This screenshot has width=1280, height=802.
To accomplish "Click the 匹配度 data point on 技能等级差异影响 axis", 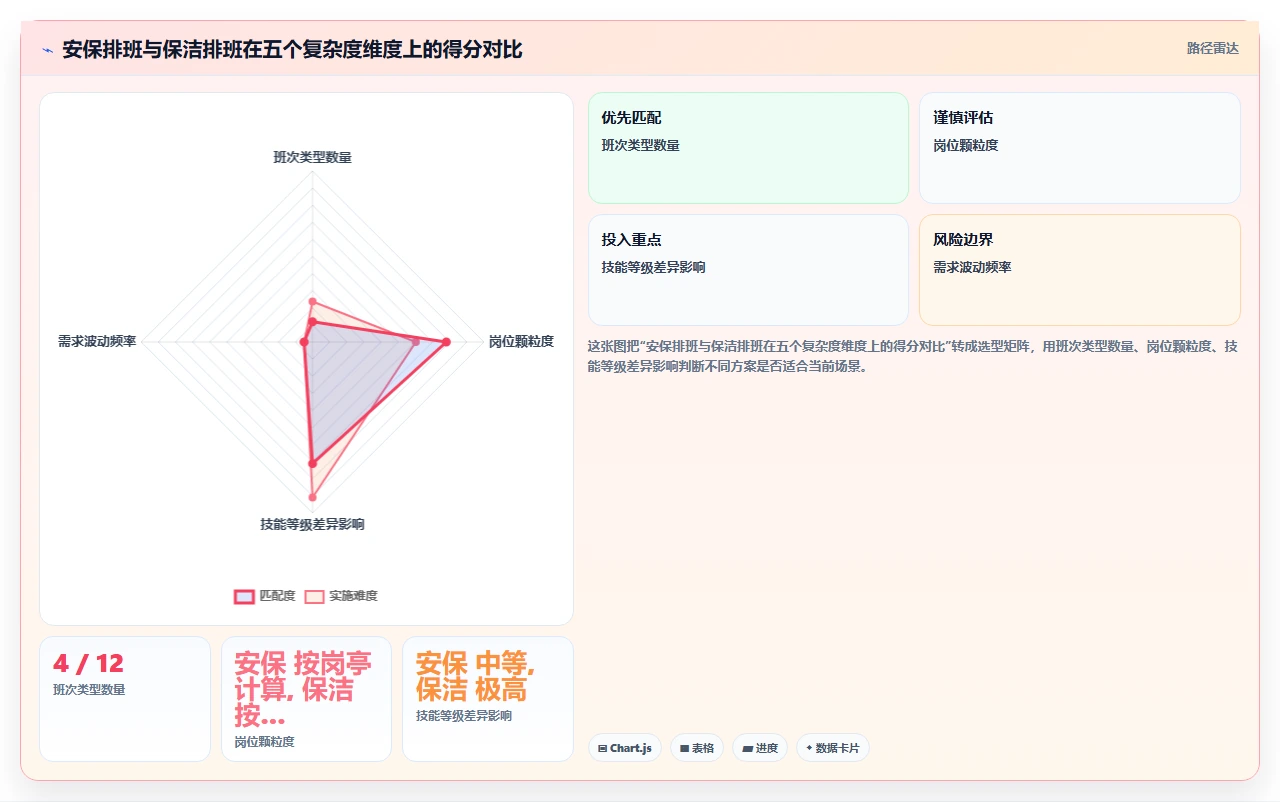I will [312, 463].
